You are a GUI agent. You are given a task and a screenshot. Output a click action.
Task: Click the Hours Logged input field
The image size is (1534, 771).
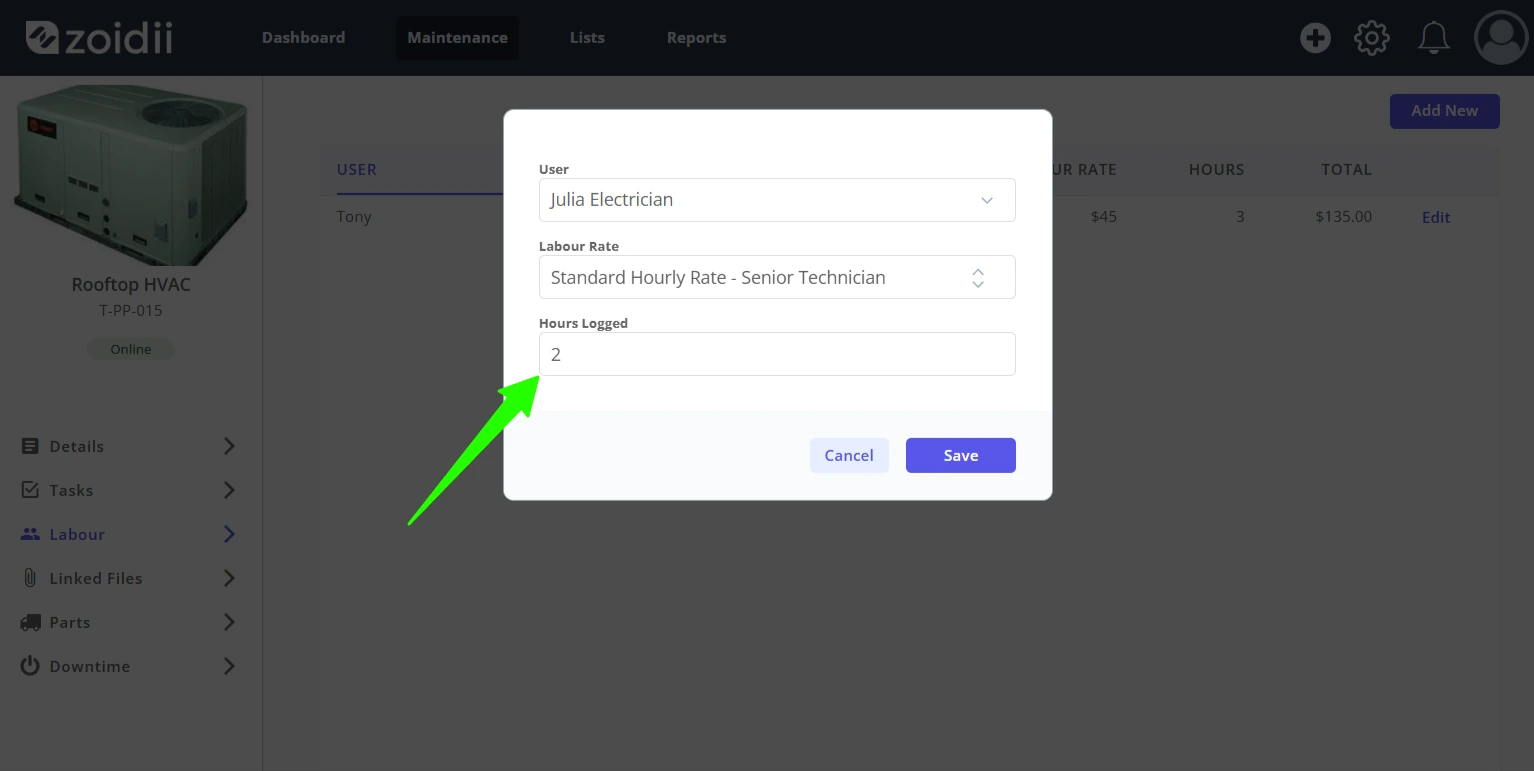pyautogui.click(x=777, y=354)
